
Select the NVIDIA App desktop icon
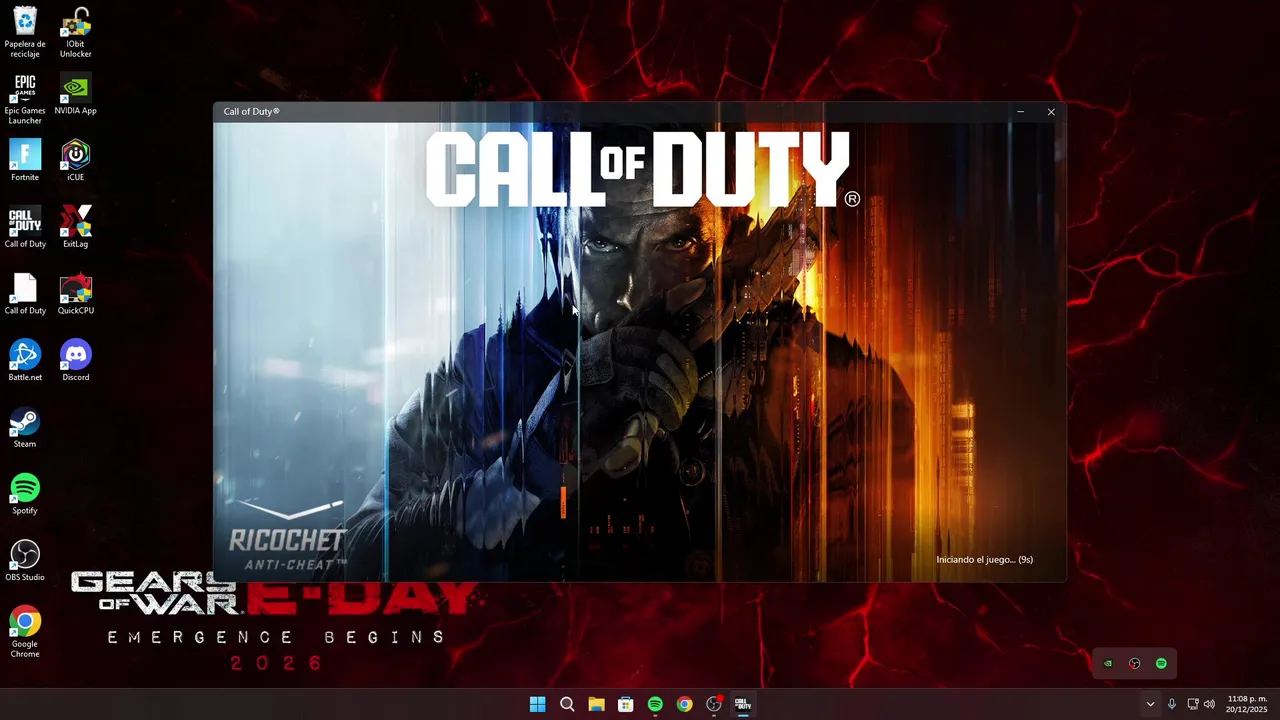point(76,92)
